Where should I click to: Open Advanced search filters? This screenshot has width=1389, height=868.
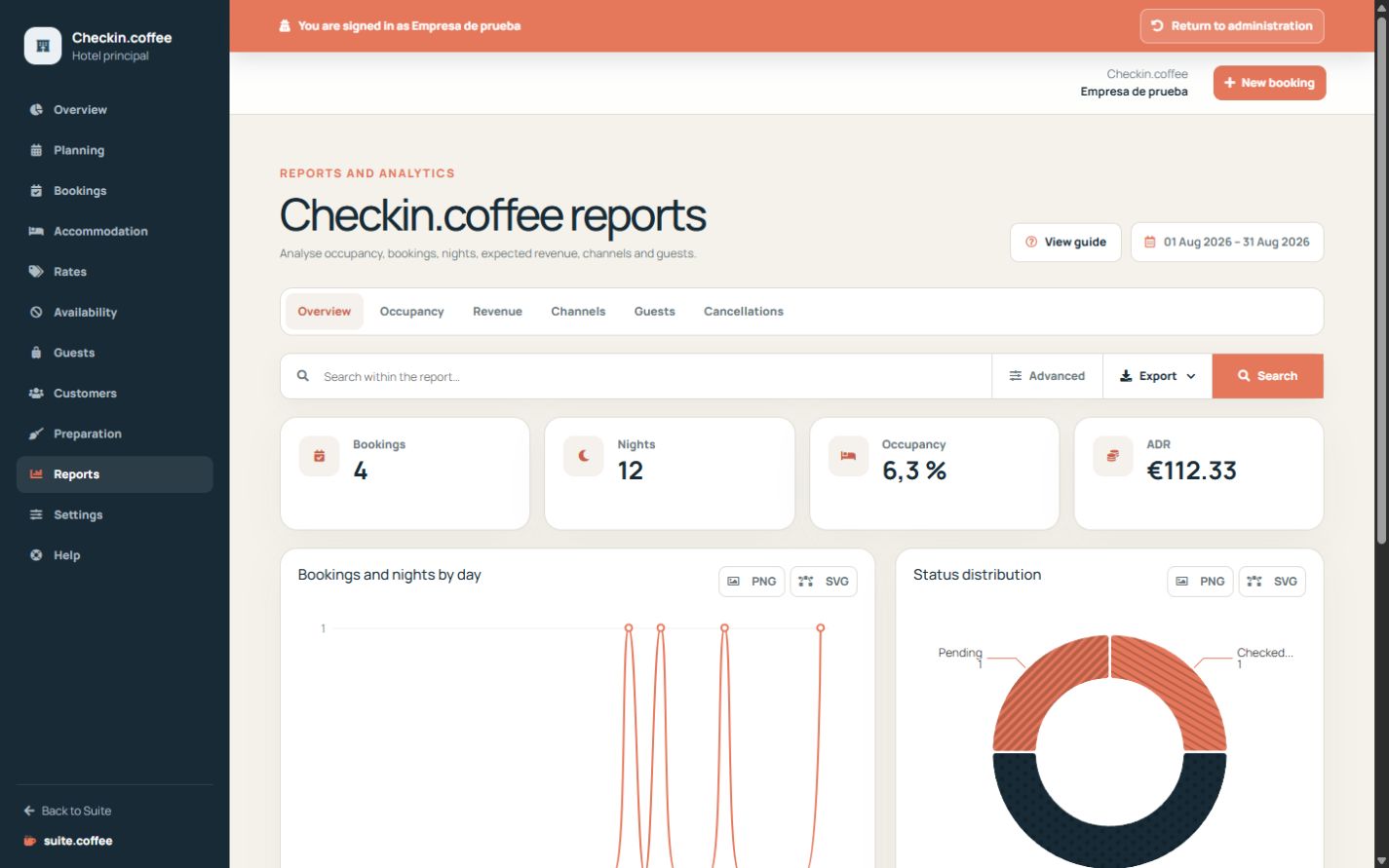coord(1047,376)
